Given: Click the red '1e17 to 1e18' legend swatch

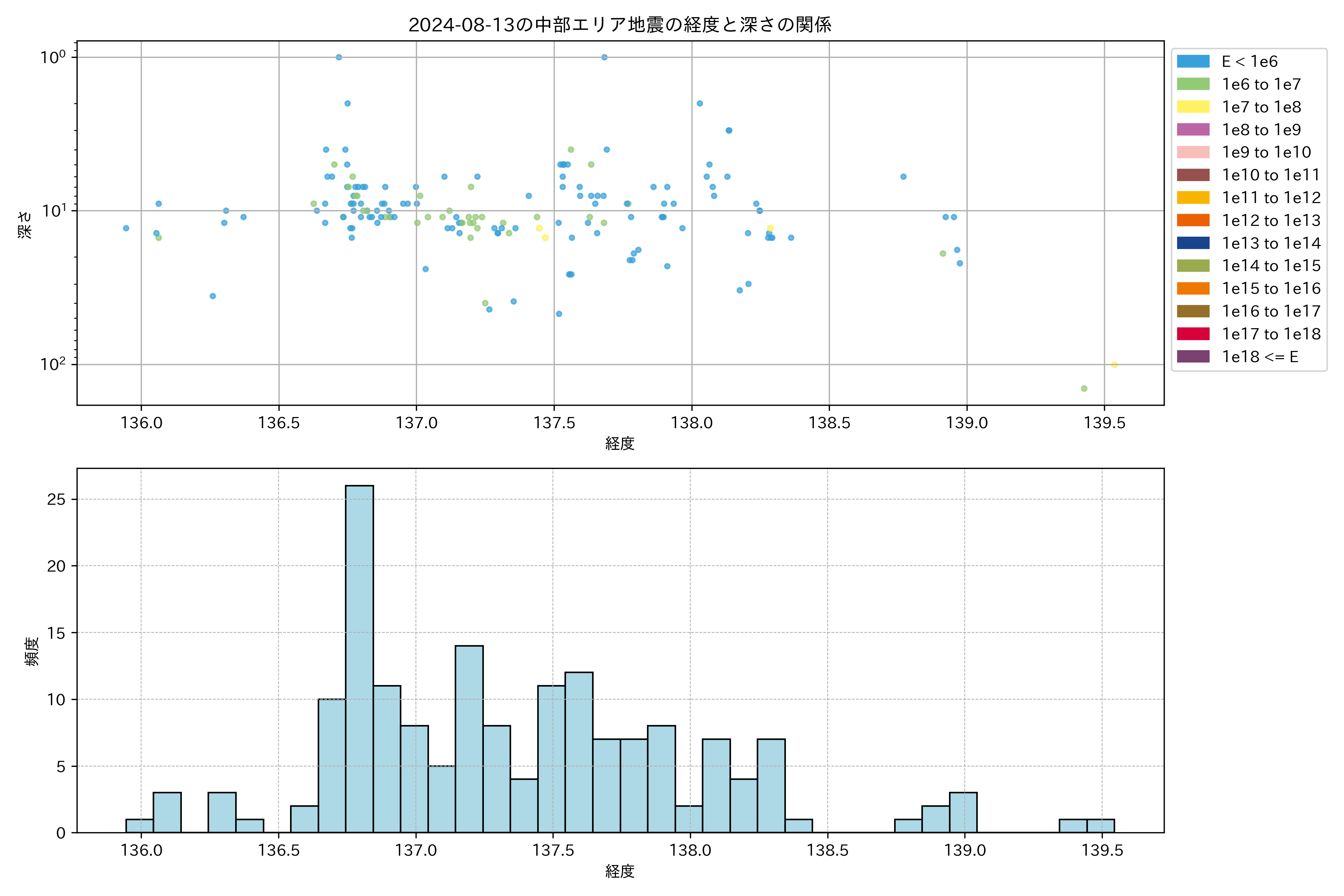Looking at the screenshot, I should tap(1193, 334).
